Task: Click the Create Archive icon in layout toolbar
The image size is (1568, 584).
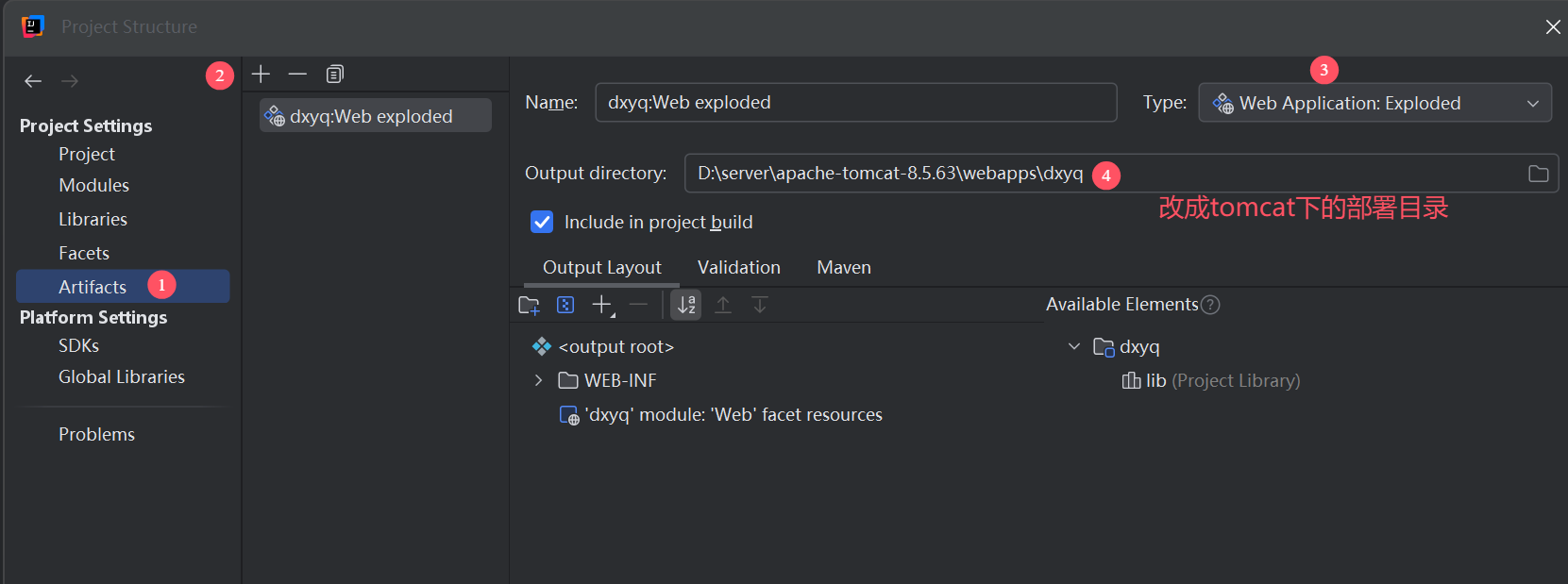Action: [565, 305]
